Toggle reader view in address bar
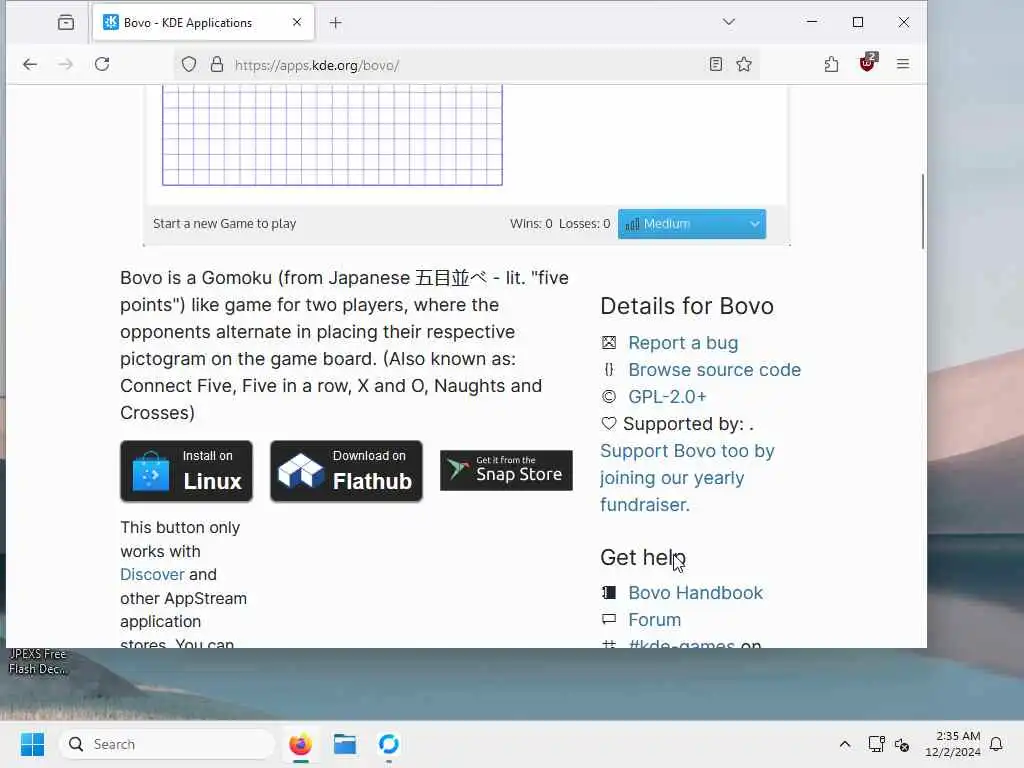 click(x=716, y=64)
